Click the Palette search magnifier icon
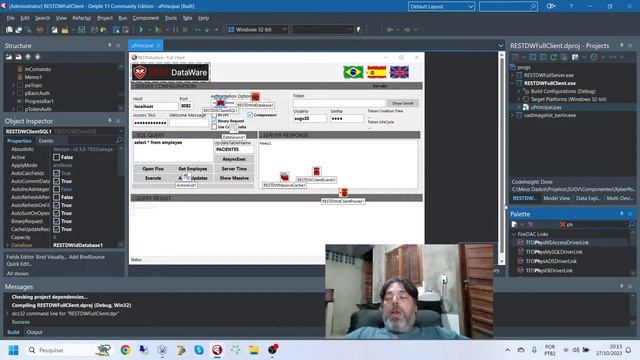640x360 pixels. pos(631,224)
